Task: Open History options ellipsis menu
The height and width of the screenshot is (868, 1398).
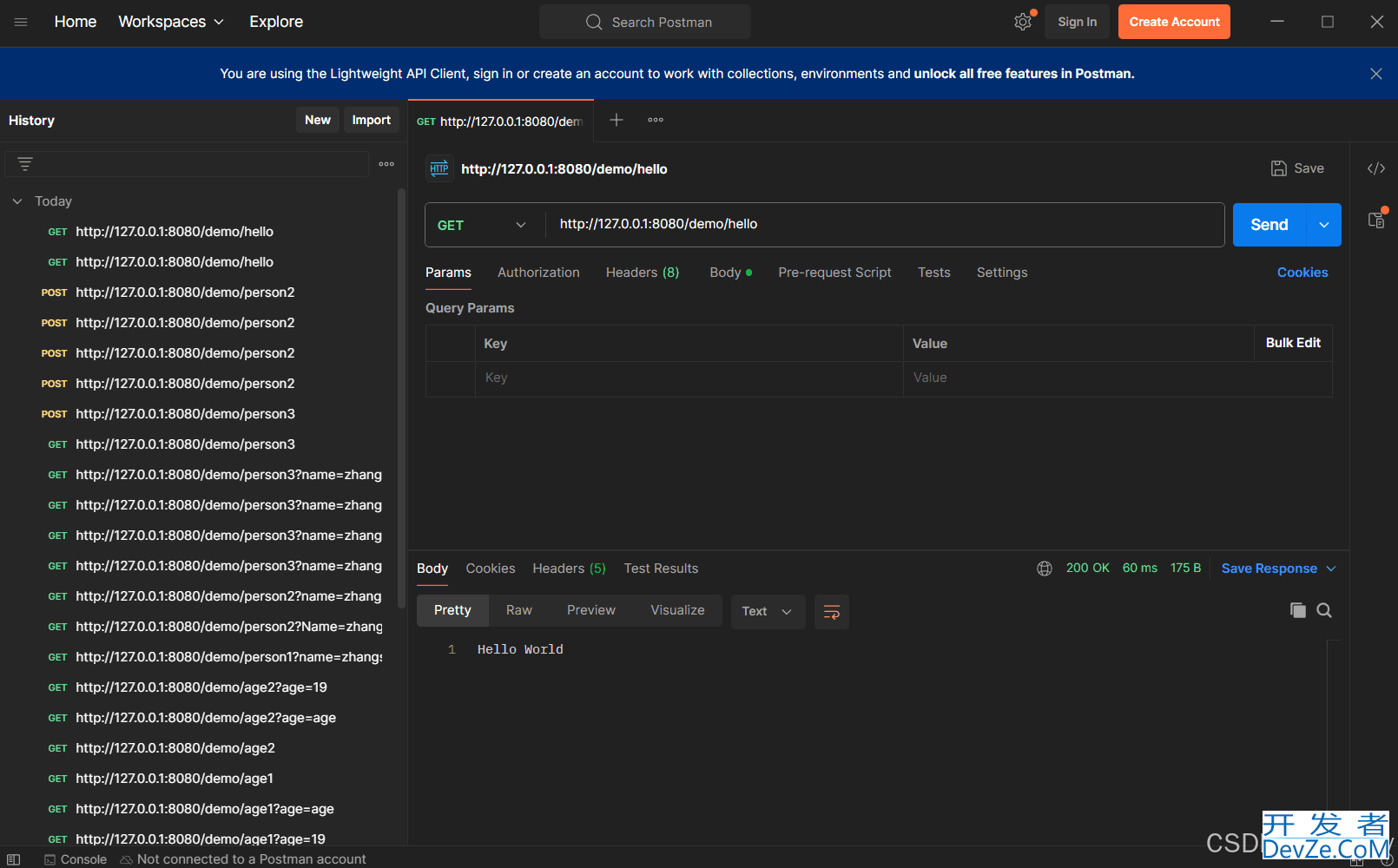Action: [386, 164]
